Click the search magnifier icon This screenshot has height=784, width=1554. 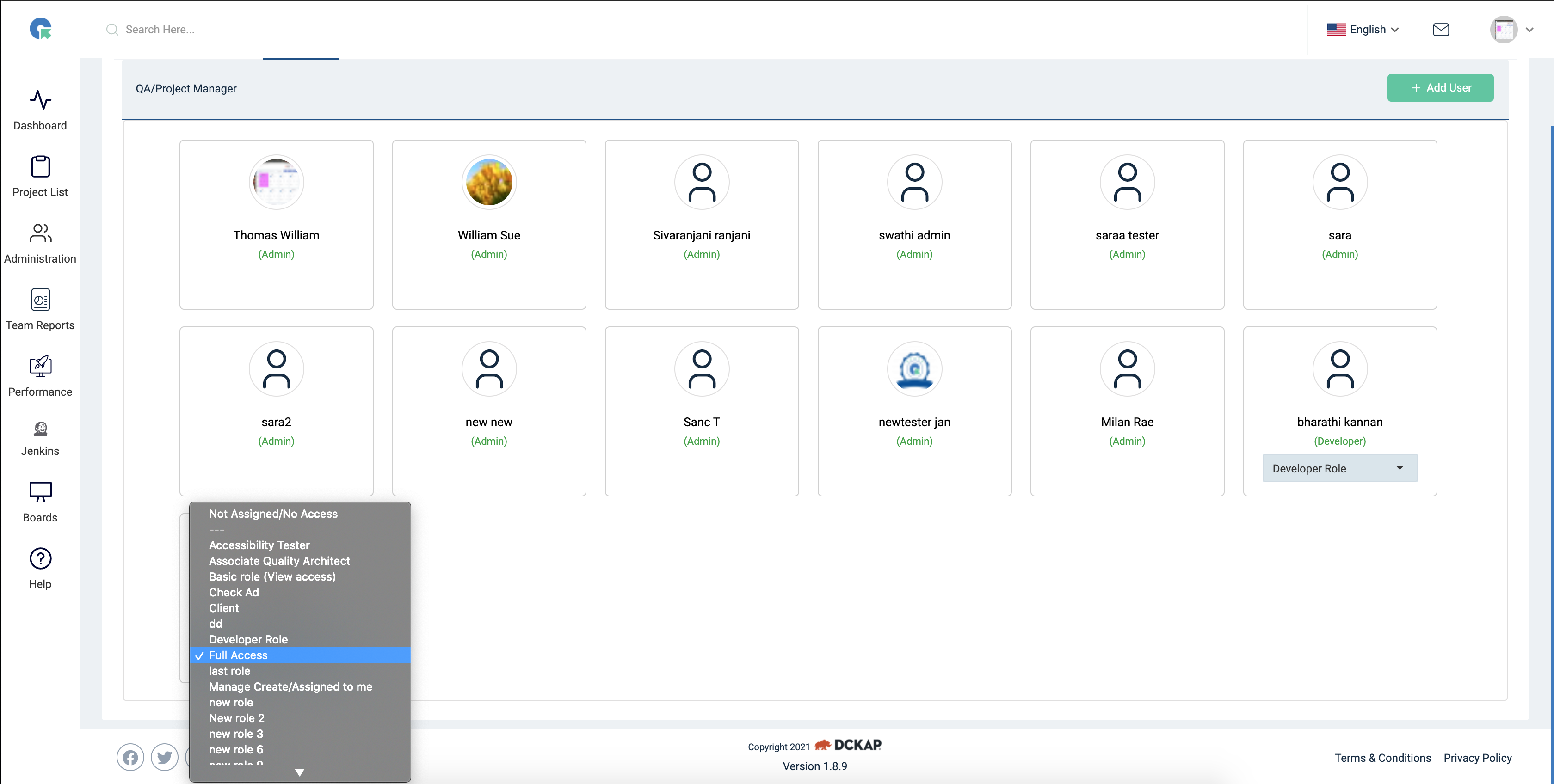pos(111,30)
